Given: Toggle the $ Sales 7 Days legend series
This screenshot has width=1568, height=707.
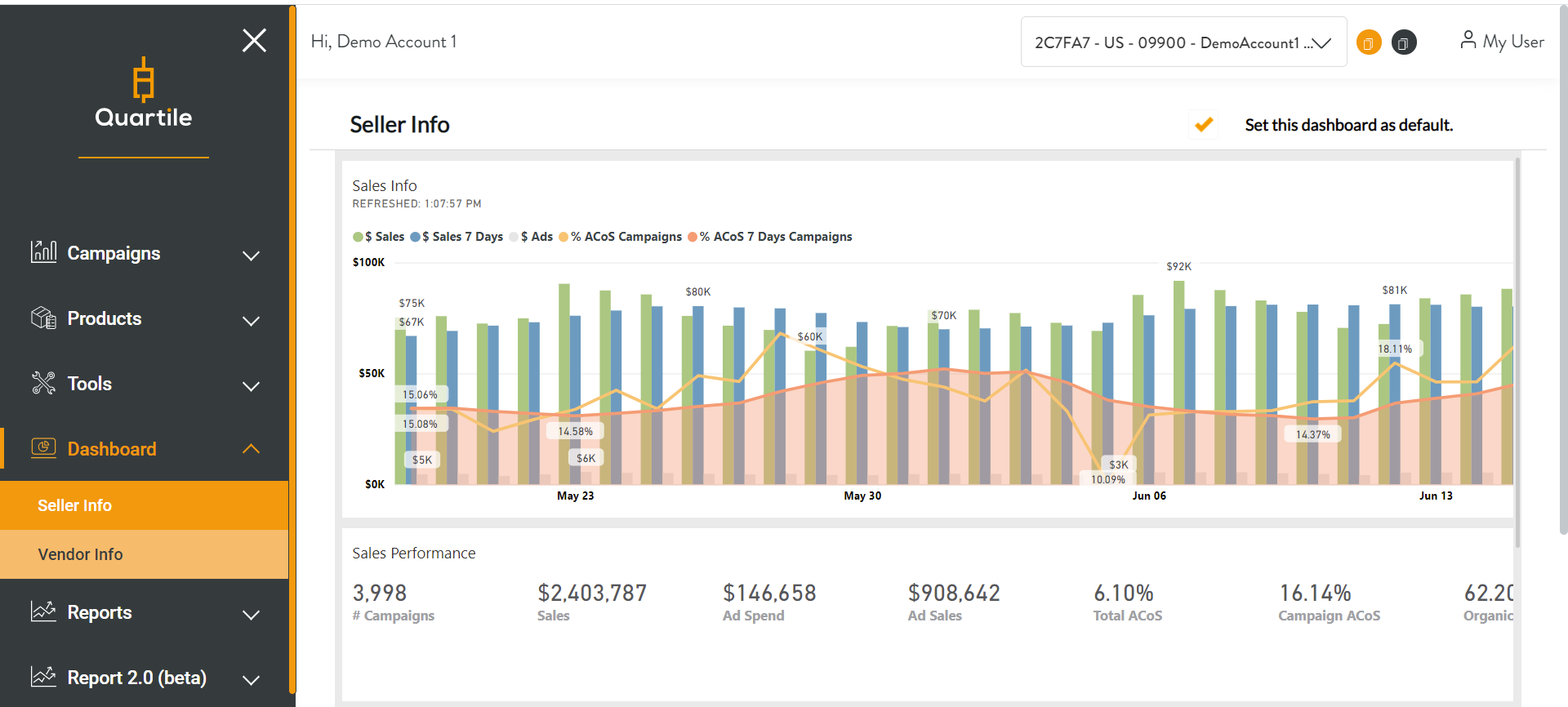Looking at the screenshot, I should pyautogui.click(x=457, y=237).
